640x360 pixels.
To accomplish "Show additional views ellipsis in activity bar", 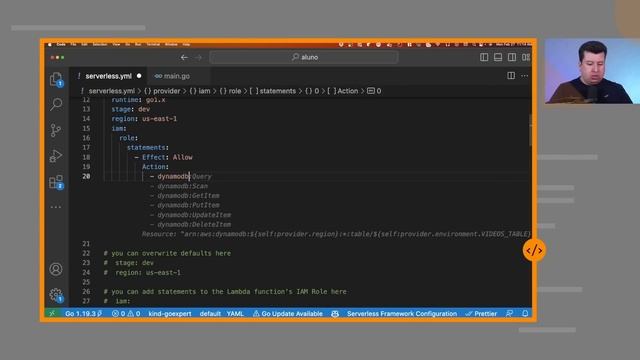I will click(56, 207).
